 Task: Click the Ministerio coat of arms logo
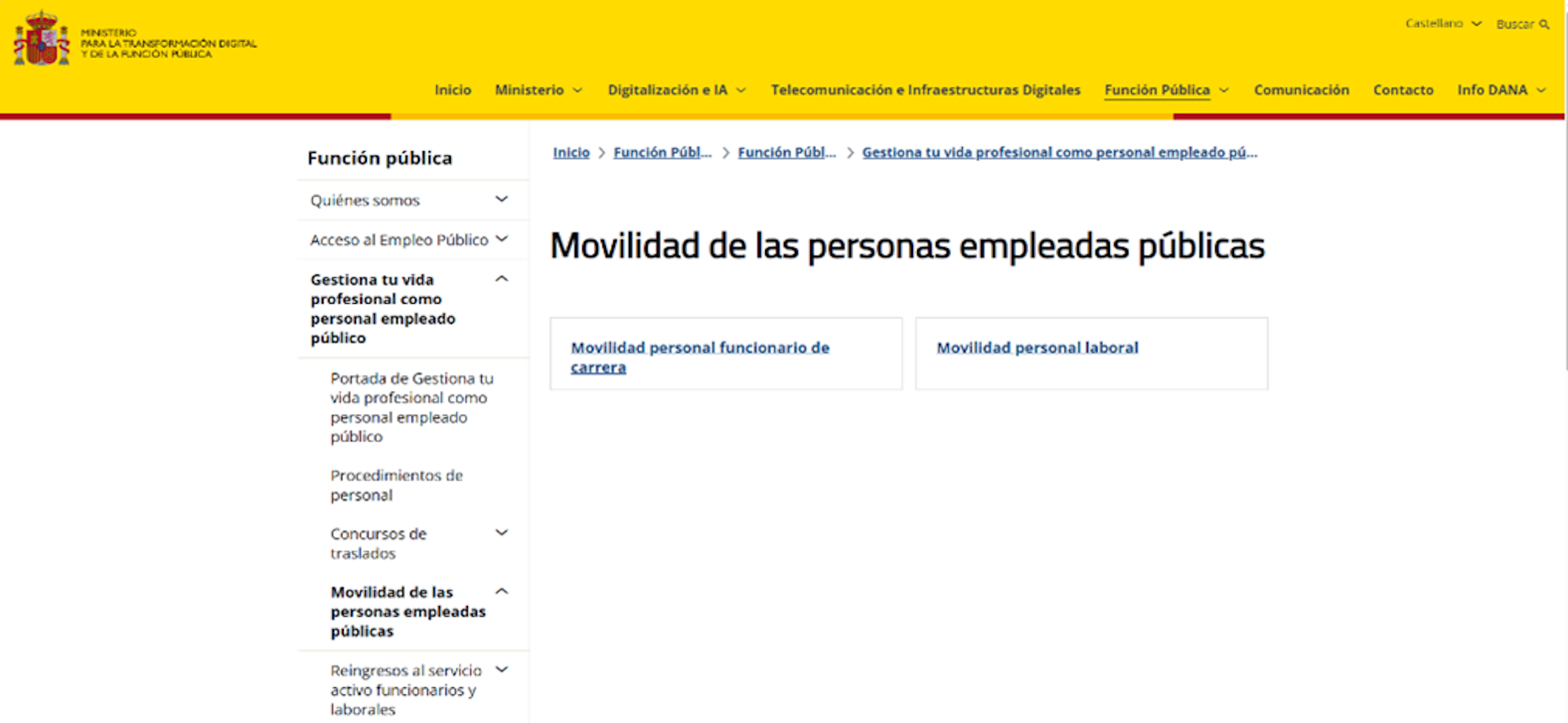(41, 38)
